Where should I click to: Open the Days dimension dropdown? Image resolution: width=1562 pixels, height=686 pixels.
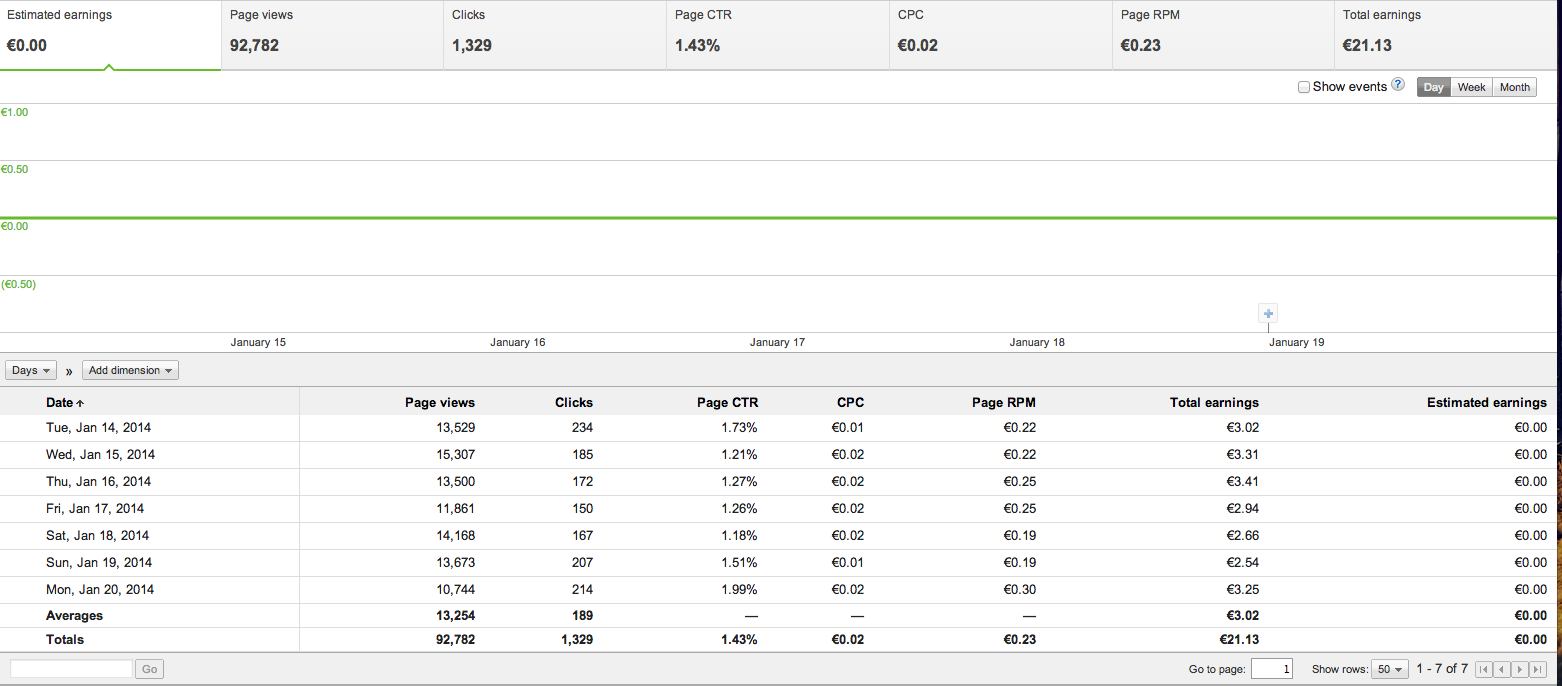32,370
